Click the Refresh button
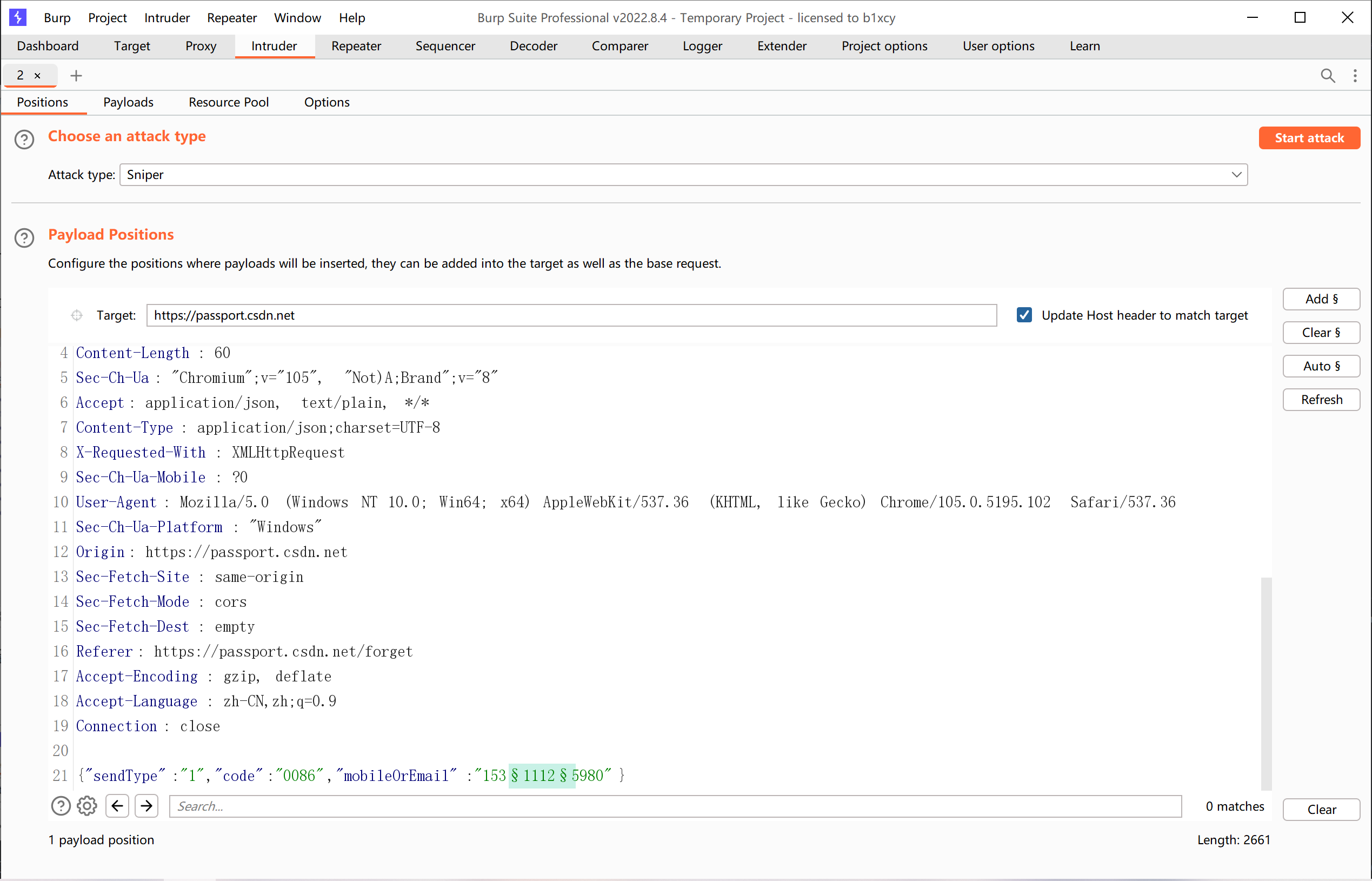 (1321, 399)
